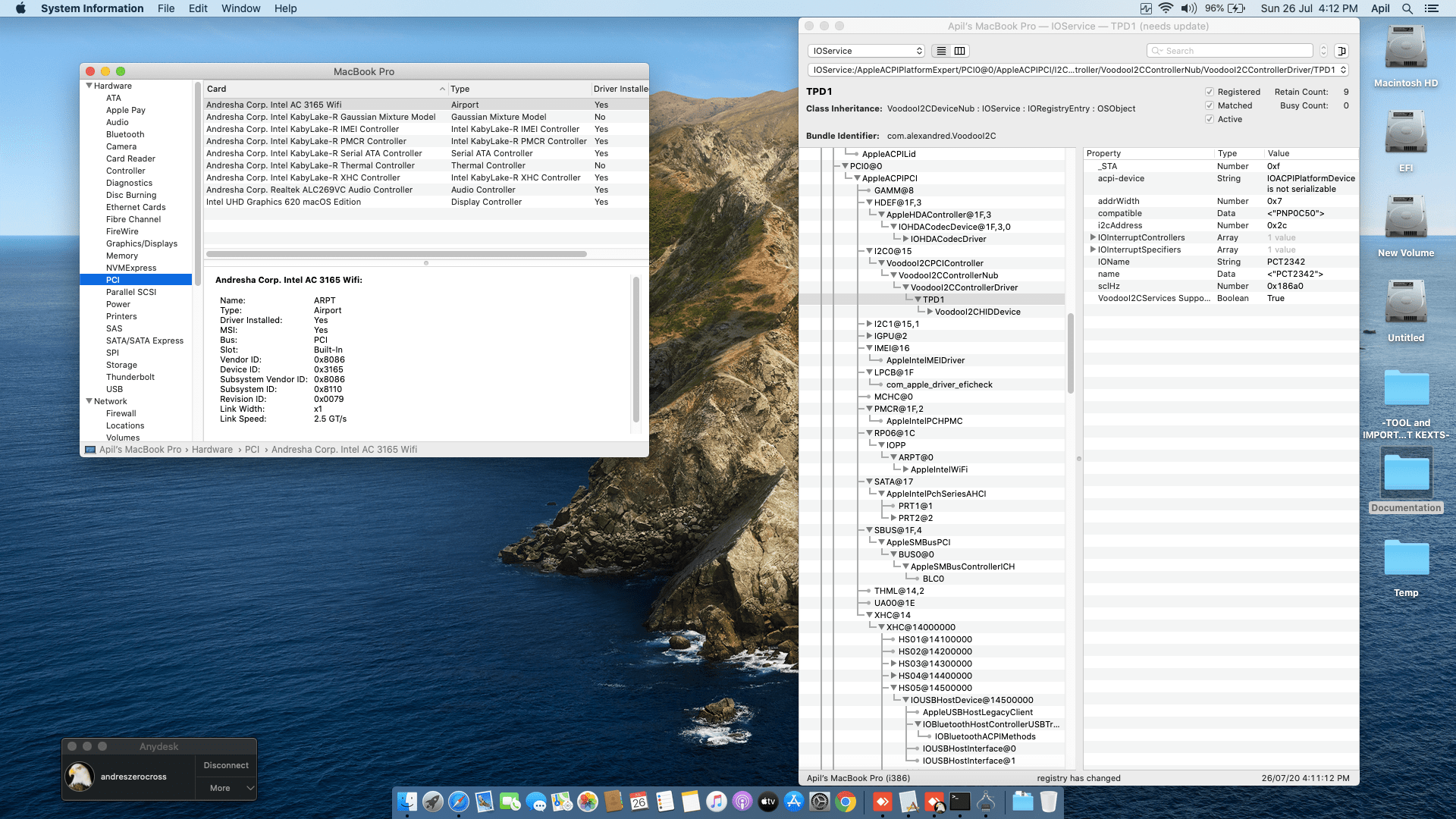Switch IORegistryExplorer to the column view icon

[x=960, y=51]
